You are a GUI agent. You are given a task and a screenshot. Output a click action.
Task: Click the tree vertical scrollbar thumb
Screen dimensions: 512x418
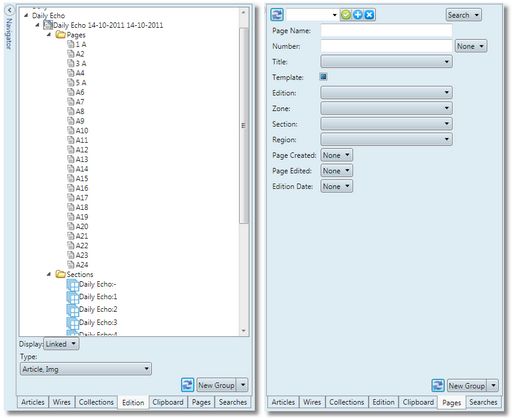point(244,126)
